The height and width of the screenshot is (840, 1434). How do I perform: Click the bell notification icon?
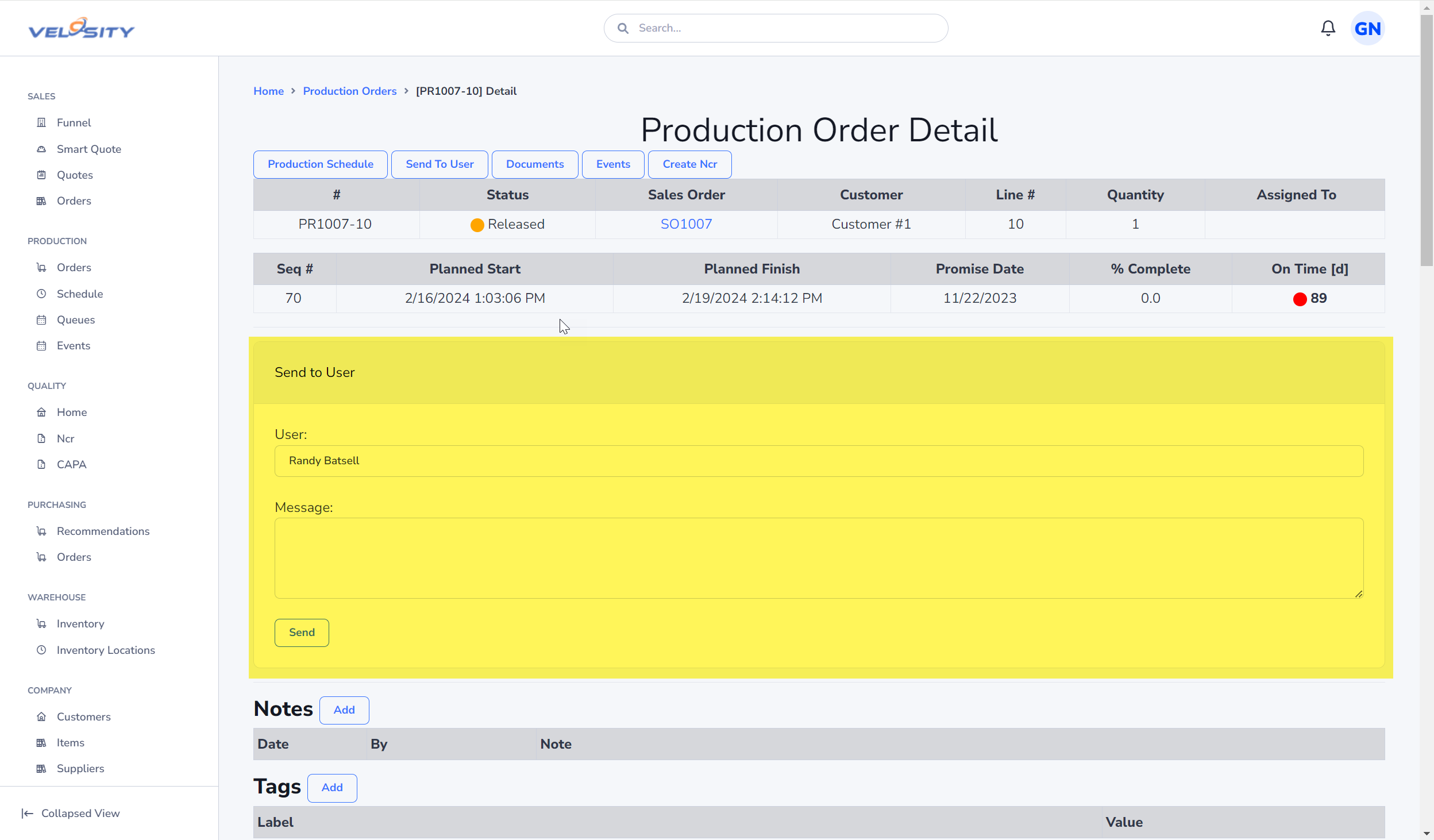(1329, 28)
